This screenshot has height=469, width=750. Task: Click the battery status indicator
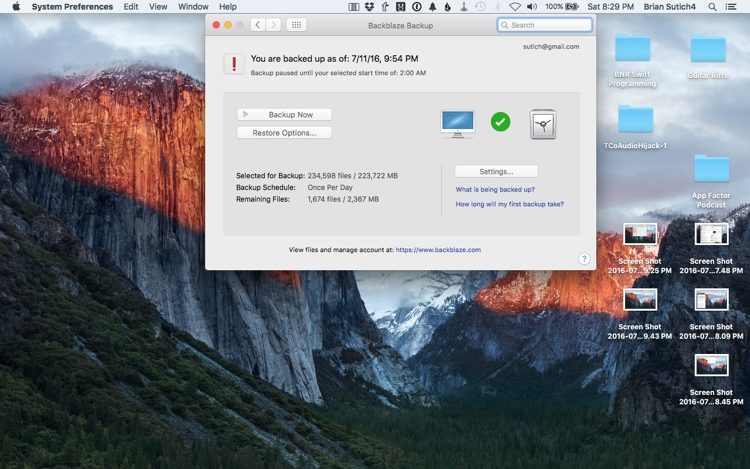562,7
